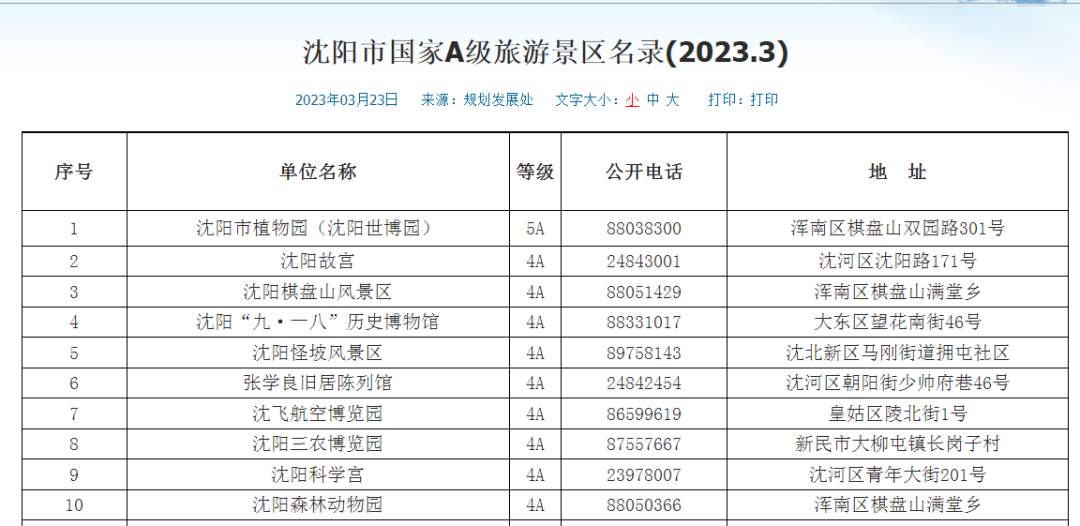Click row number 7 cell
The width and height of the screenshot is (1080, 526).
pos(74,414)
